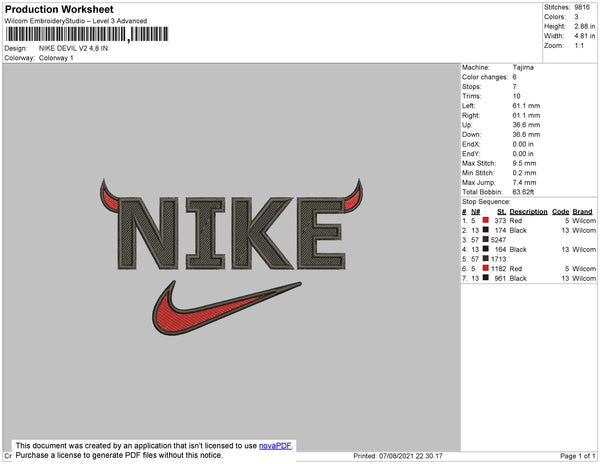
Task: Click the red swatch in stop 1
Action: click(x=485, y=220)
